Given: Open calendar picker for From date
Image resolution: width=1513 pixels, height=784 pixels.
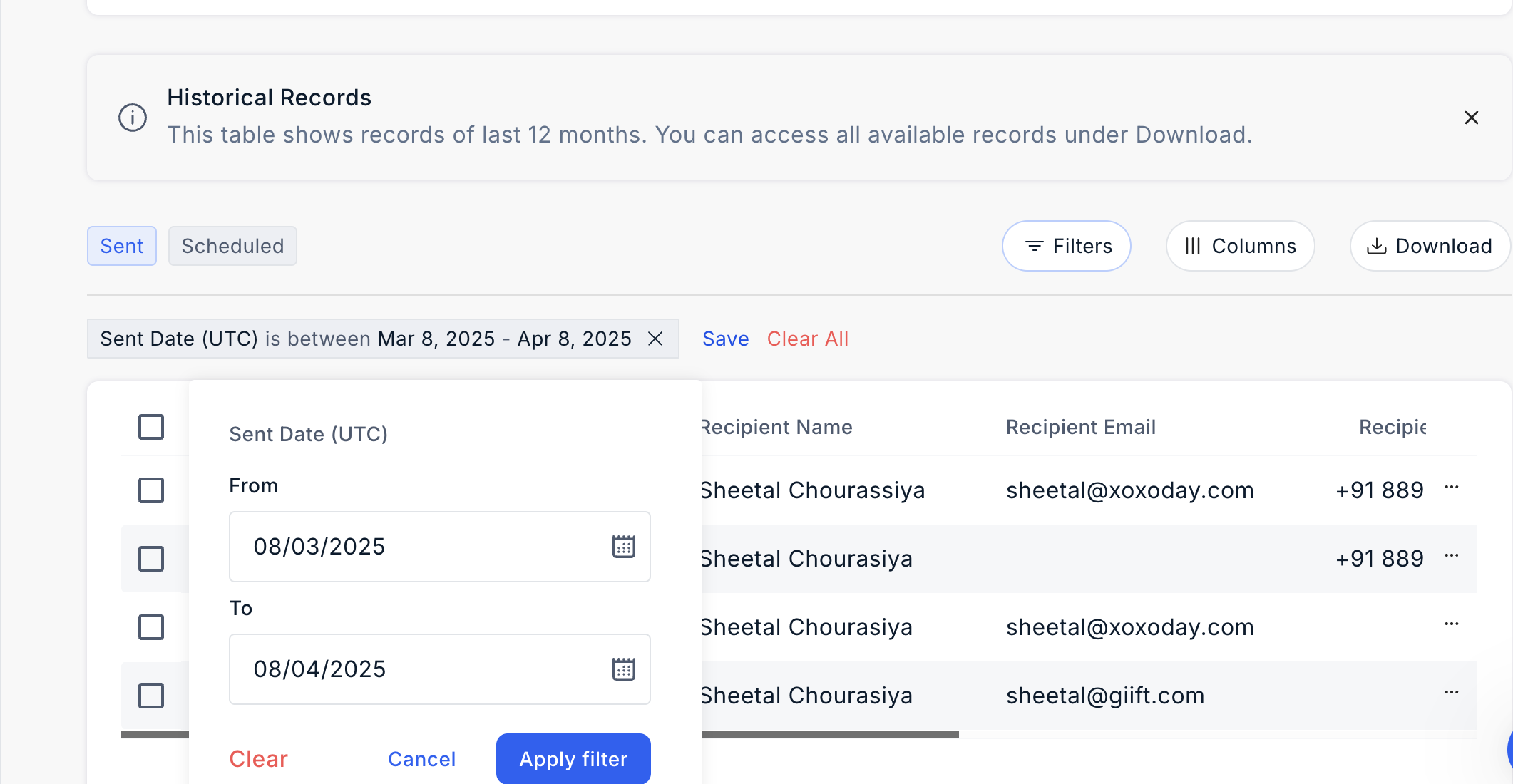Looking at the screenshot, I should (623, 547).
